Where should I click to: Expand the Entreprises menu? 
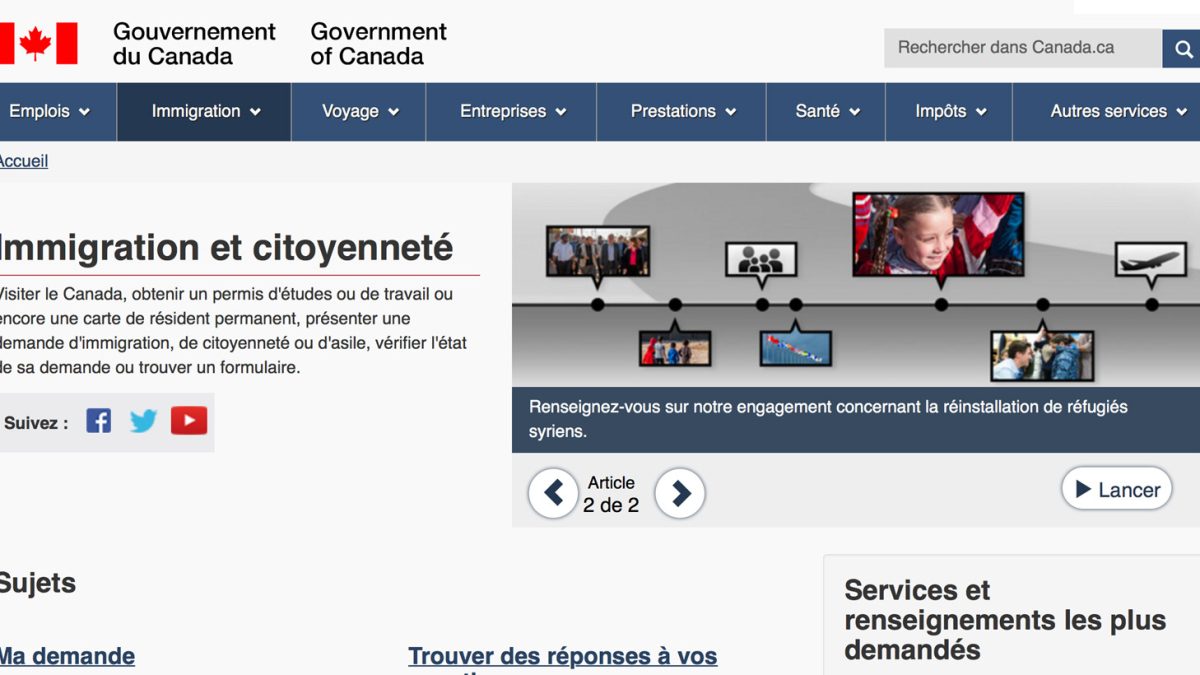(512, 112)
